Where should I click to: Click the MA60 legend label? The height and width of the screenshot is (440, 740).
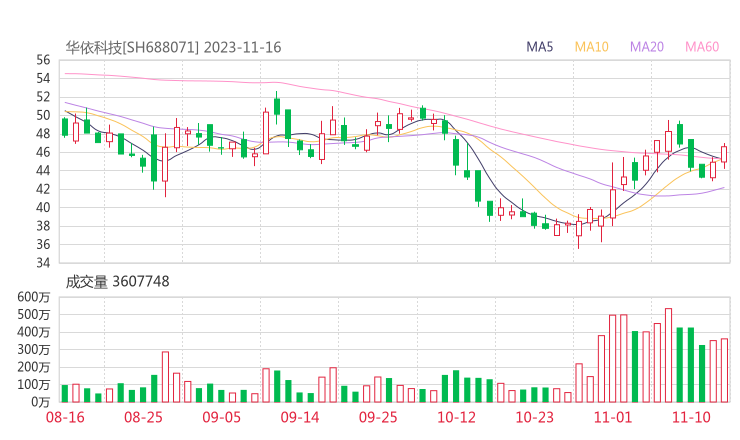coord(702,47)
